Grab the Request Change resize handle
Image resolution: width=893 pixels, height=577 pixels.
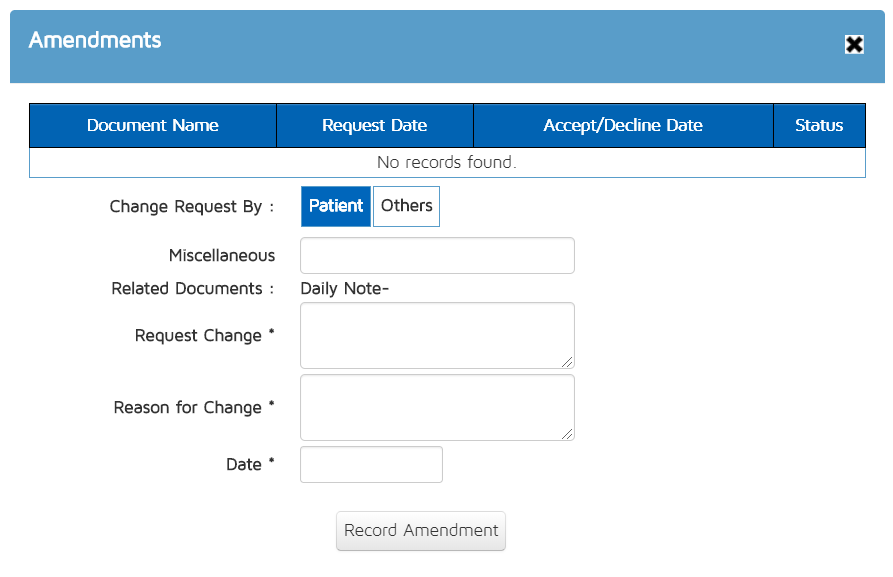coord(568,362)
